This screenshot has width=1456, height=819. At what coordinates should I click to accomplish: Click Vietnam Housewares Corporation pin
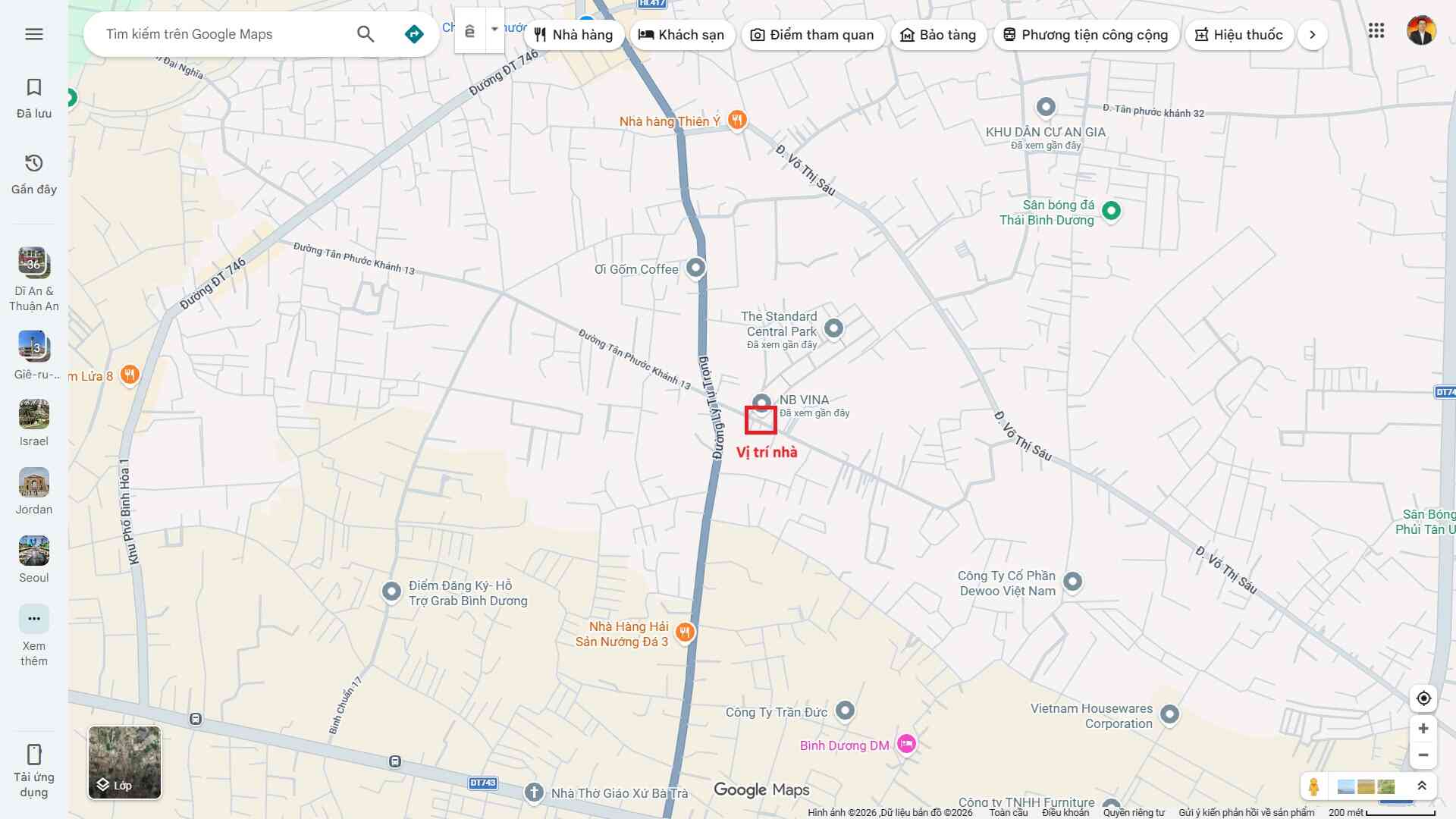1169,714
